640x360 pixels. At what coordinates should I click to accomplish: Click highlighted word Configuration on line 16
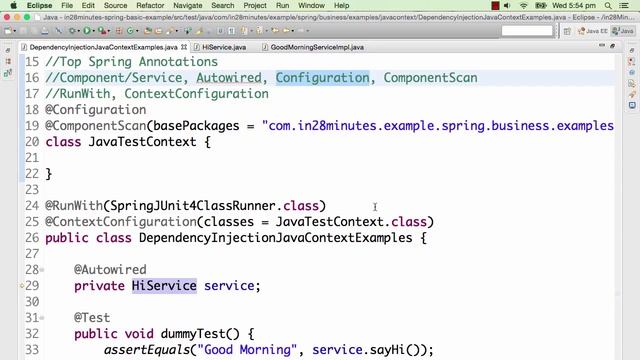(x=322, y=78)
